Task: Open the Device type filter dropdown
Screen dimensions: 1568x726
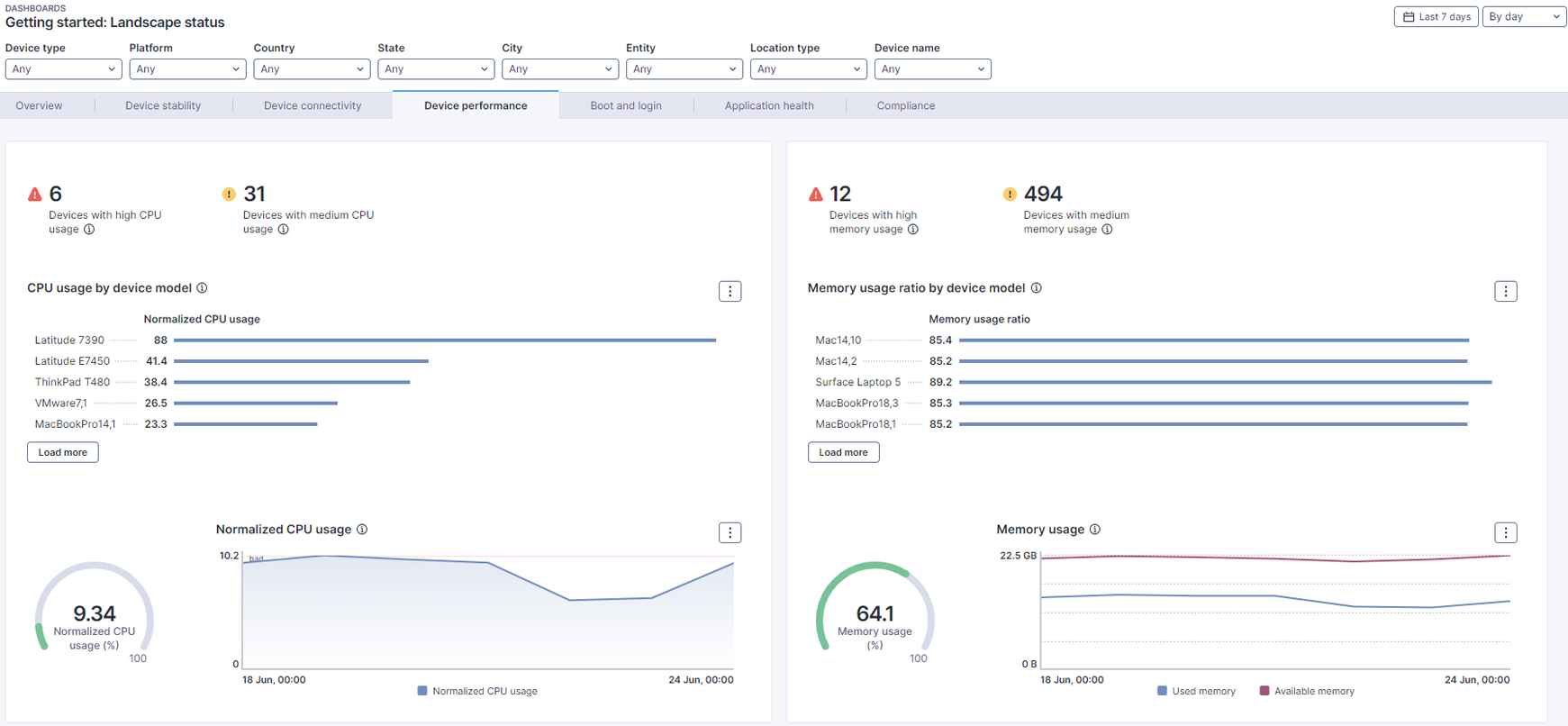Action: tap(63, 69)
